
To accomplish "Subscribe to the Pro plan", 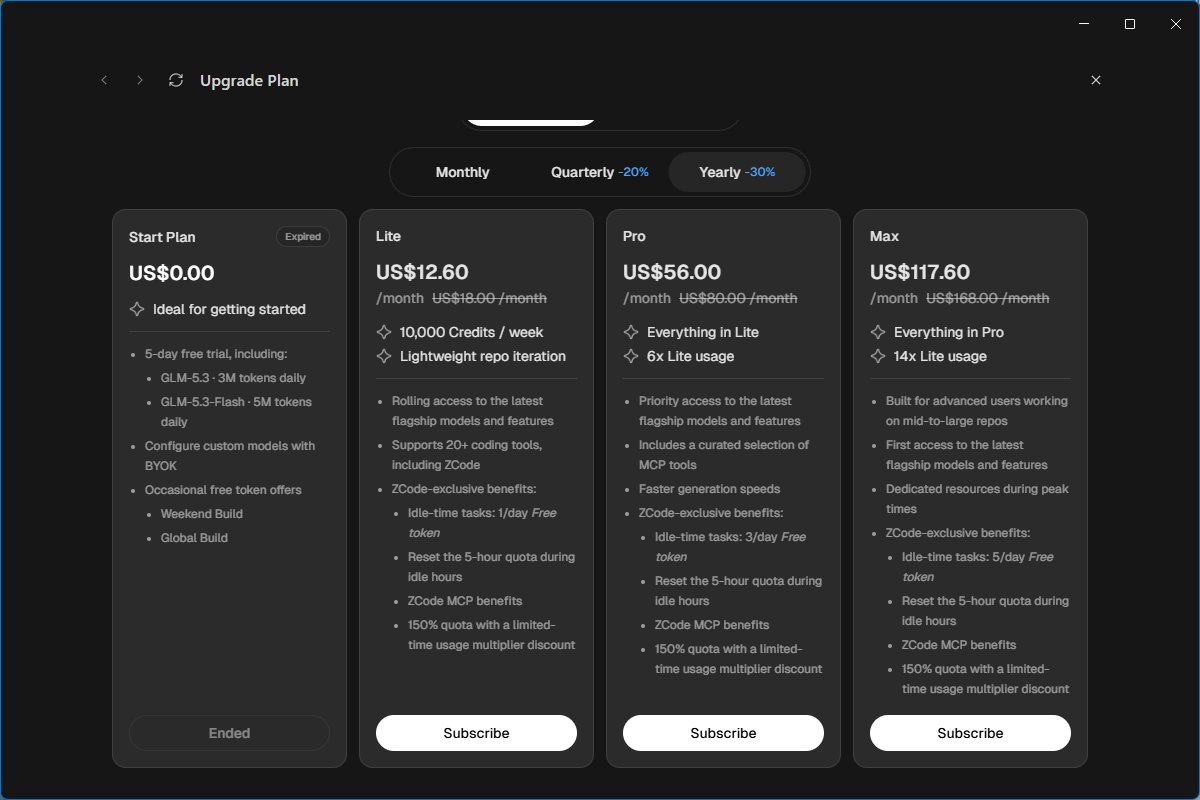I will [723, 733].
